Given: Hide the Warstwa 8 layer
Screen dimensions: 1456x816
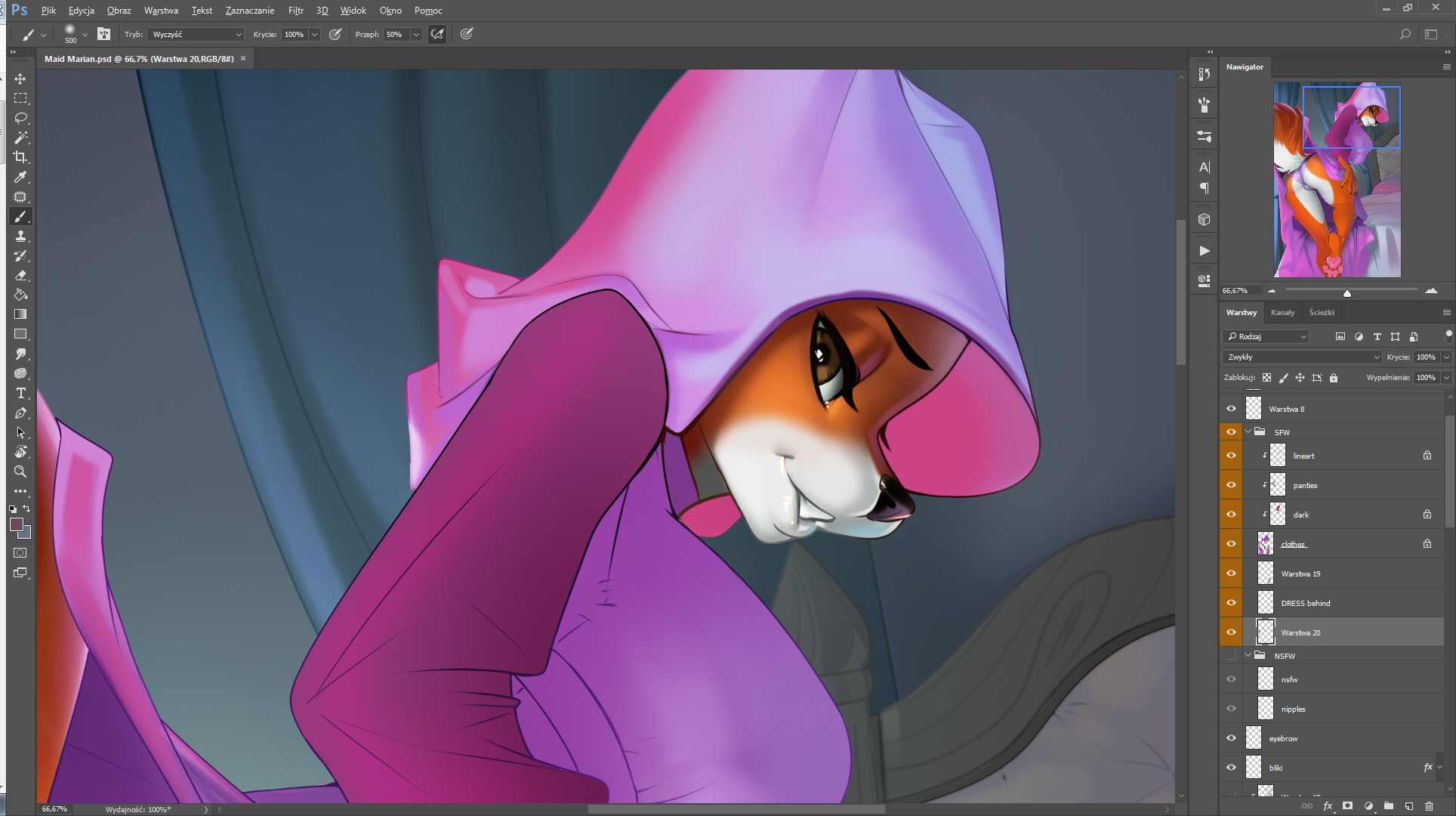Looking at the screenshot, I should click(1231, 409).
